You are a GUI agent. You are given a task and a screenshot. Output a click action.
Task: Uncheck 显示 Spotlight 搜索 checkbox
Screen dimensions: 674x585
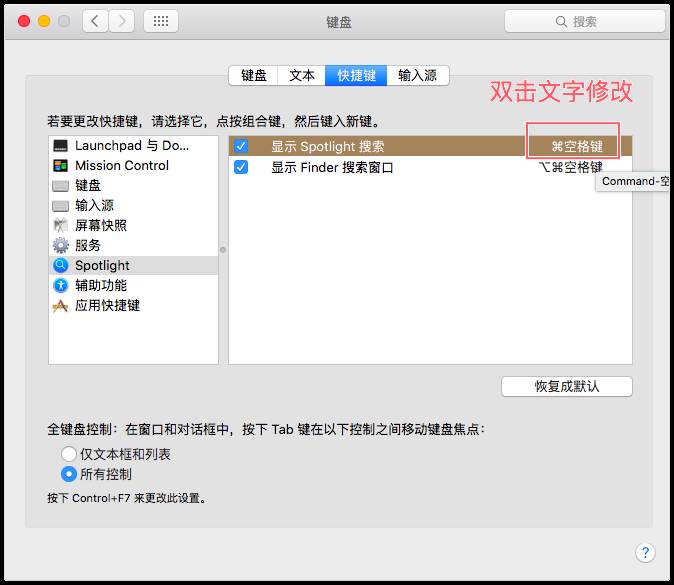pos(241,147)
